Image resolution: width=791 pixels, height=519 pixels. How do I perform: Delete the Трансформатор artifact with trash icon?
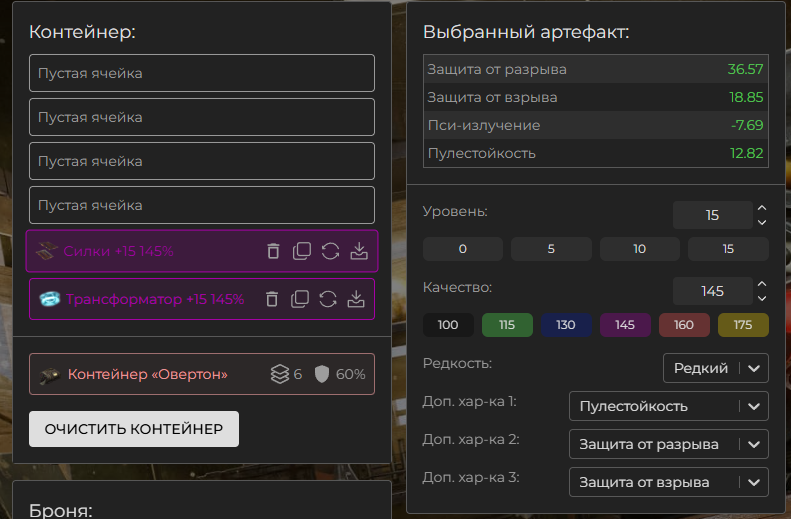tap(273, 299)
